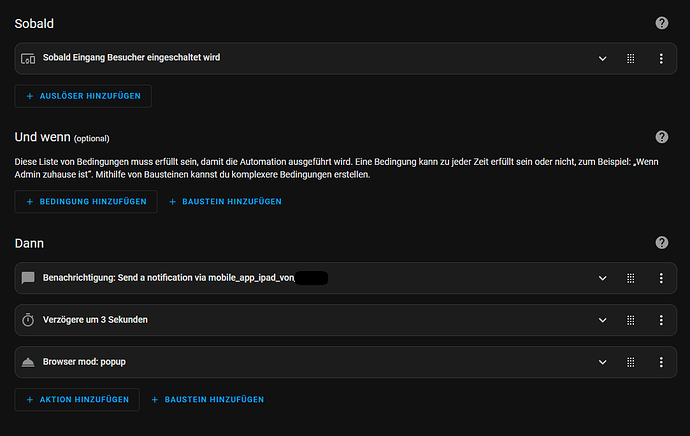Open help for the Dann section
690x436 pixels.
(x=661, y=242)
